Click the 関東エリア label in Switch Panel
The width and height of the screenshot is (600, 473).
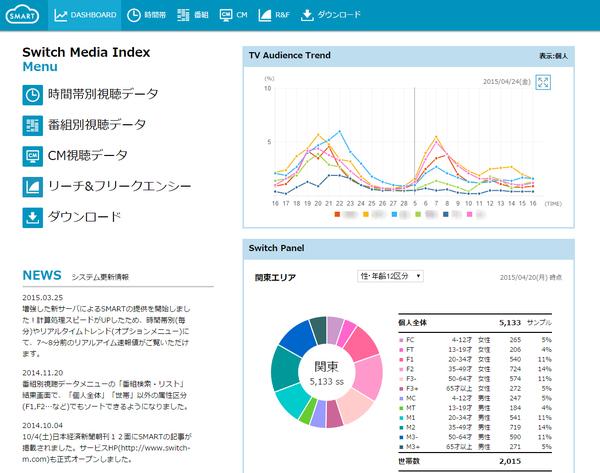[x=276, y=277]
